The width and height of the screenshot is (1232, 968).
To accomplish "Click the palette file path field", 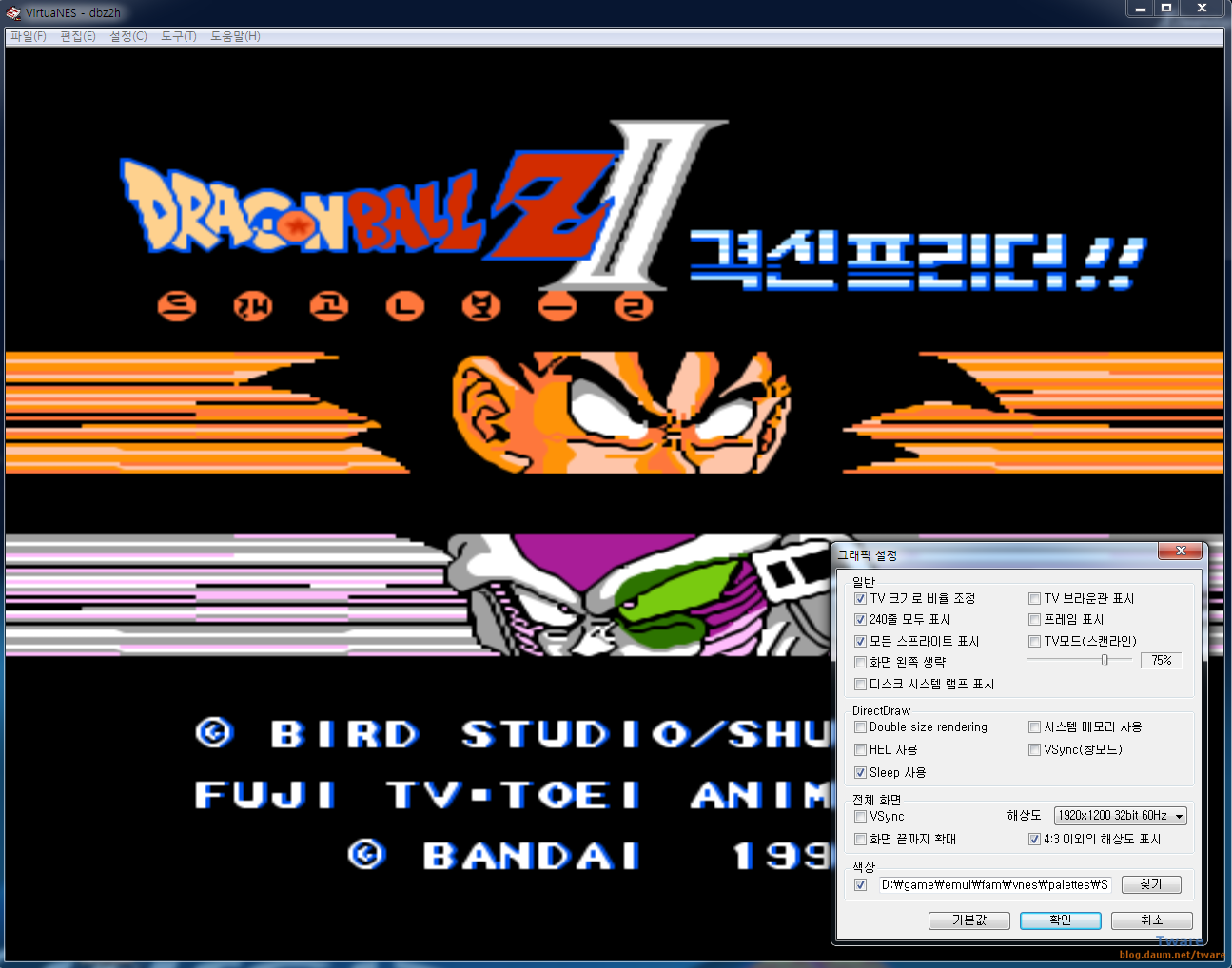I will pos(994,885).
